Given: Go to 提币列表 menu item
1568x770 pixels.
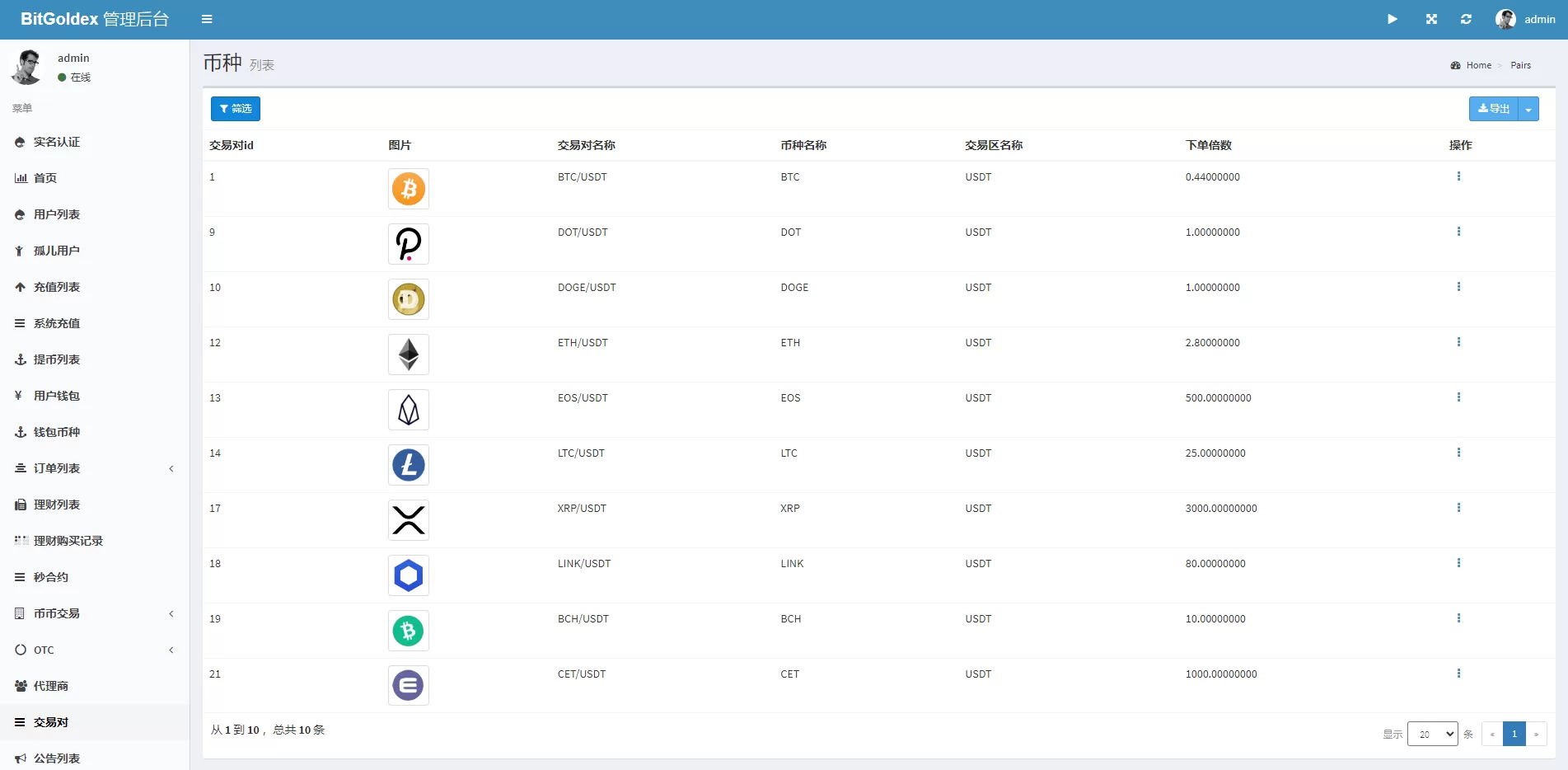Looking at the screenshot, I should 57,359.
